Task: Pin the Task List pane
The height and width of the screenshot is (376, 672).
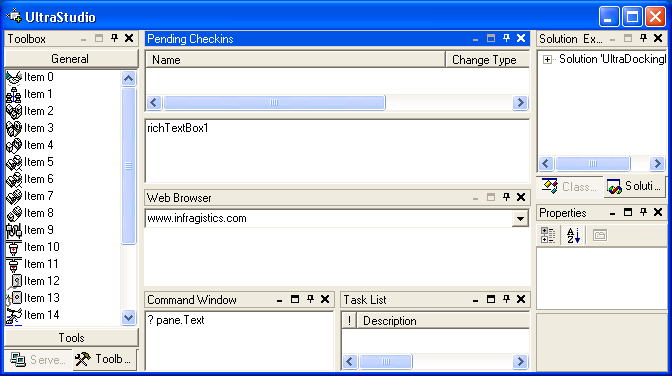Action: click(x=506, y=299)
